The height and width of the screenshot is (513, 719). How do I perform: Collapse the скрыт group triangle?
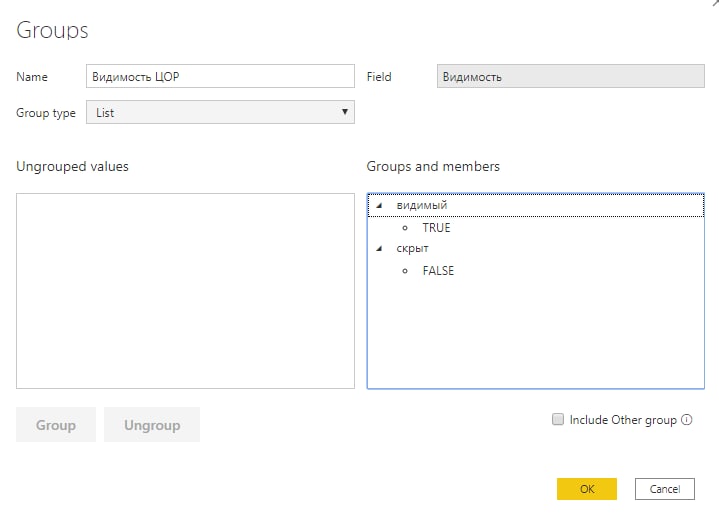379,248
